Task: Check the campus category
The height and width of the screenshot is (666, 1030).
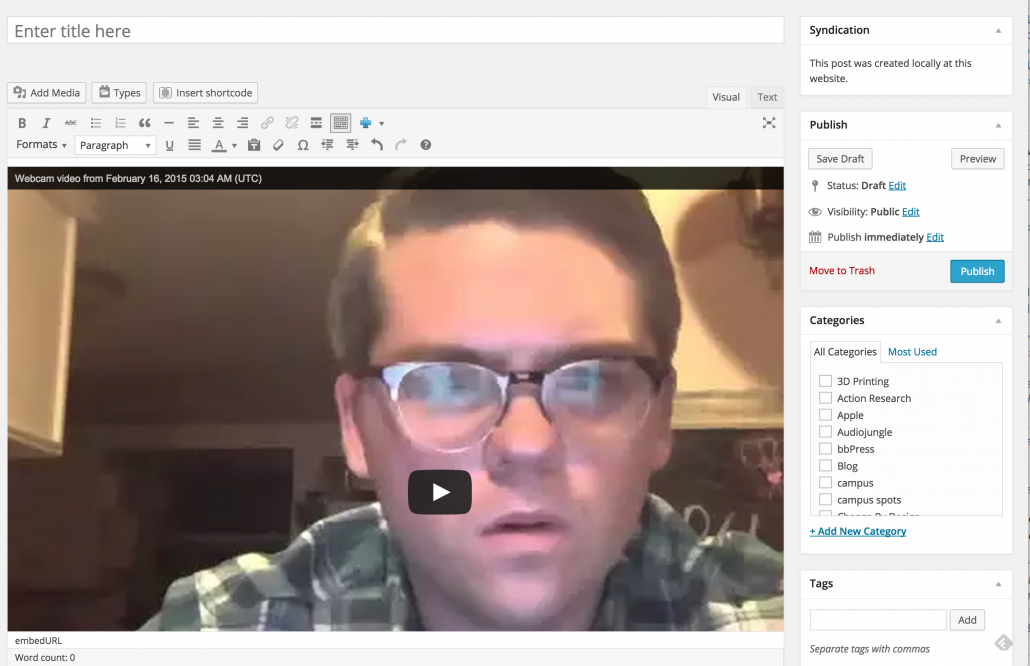Action: point(825,483)
